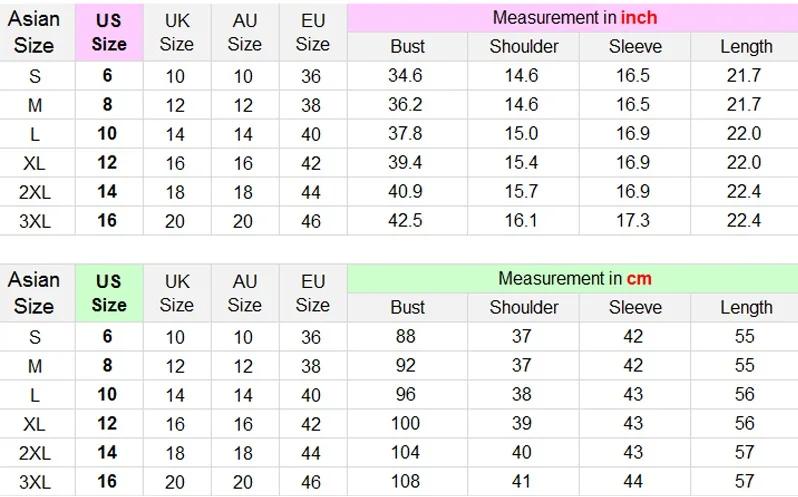The image size is (798, 497).
Task: Click the 100 bust cell
Action: (405, 424)
